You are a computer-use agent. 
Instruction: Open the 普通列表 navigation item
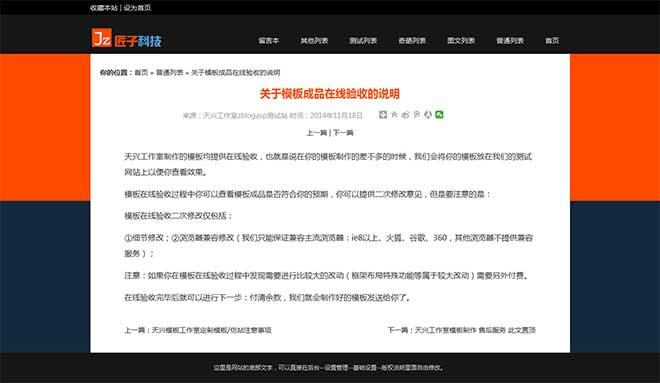point(510,41)
